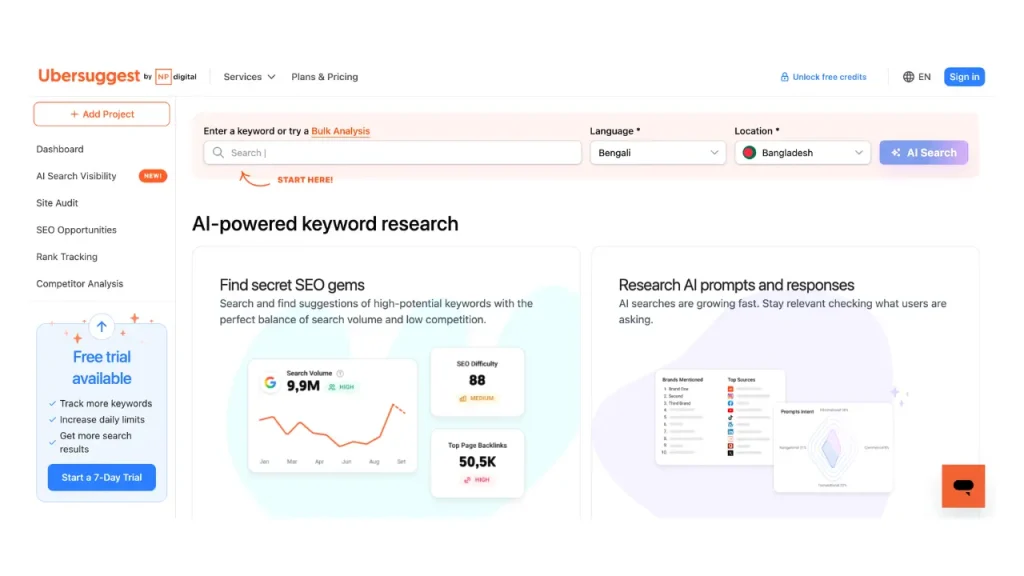Click the globe language icon
This screenshot has height=576, width=1024.
908,76
